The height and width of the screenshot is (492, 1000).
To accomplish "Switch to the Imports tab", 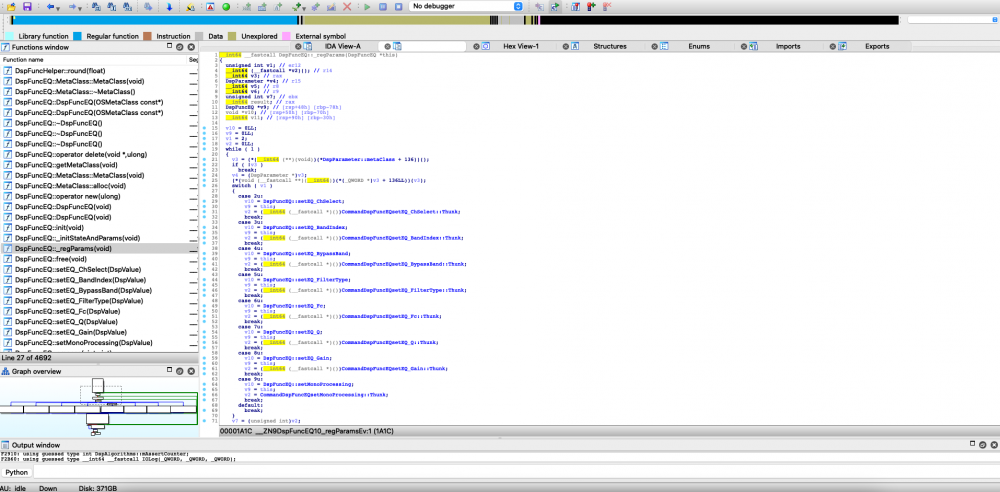I will pos(788,47).
